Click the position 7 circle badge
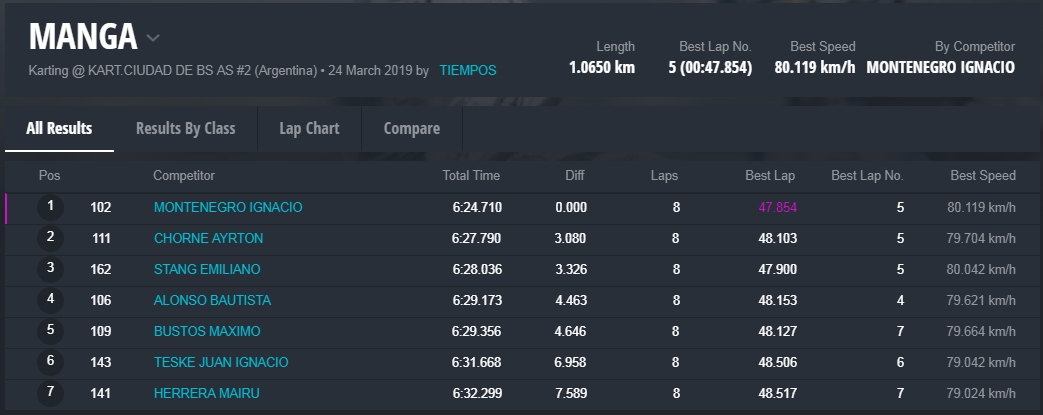Viewport: 1043px width, 415px height. point(50,394)
